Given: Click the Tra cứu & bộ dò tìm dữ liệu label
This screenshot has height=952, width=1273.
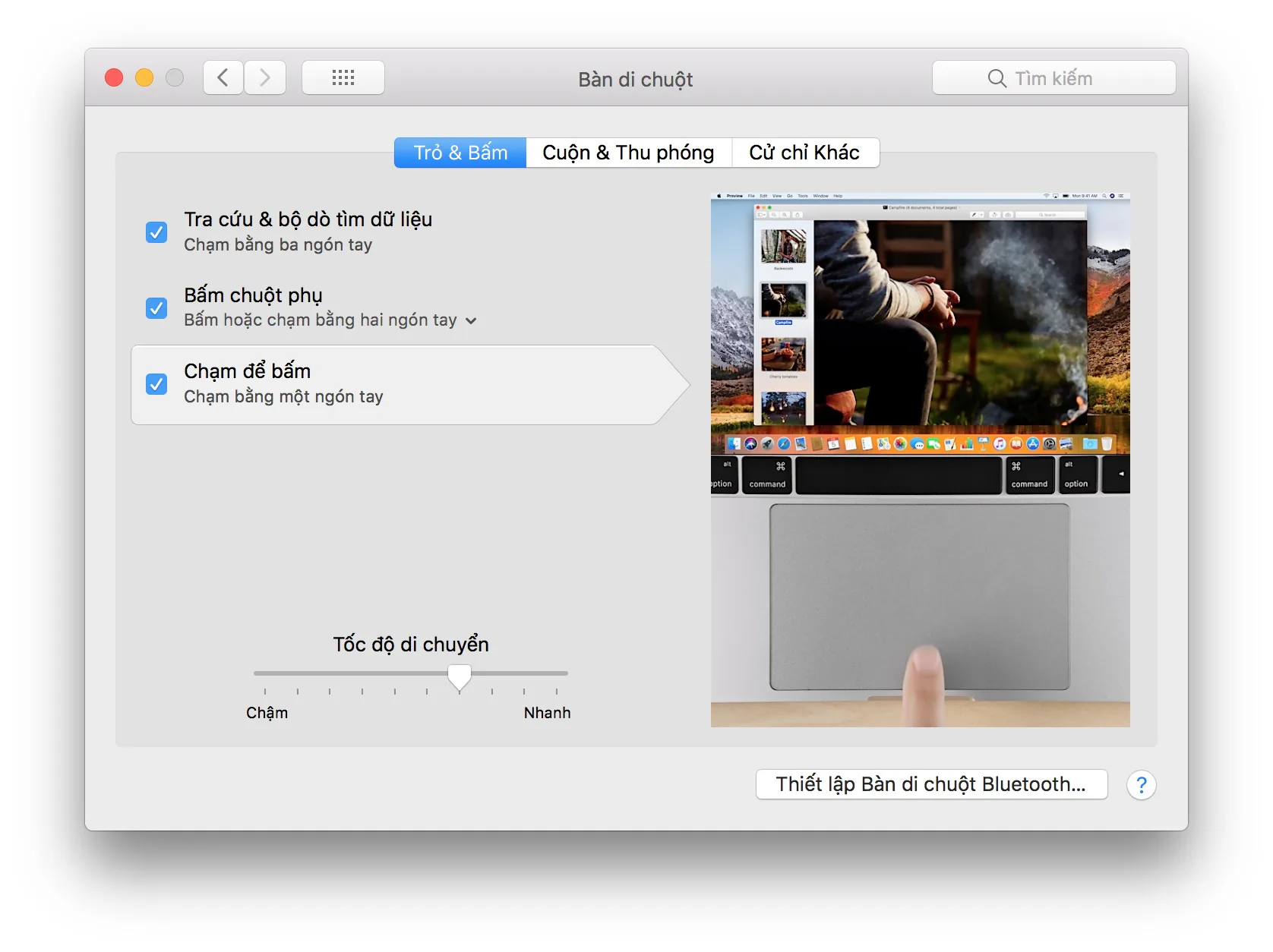Looking at the screenshot, I should [x=308, y=219].
